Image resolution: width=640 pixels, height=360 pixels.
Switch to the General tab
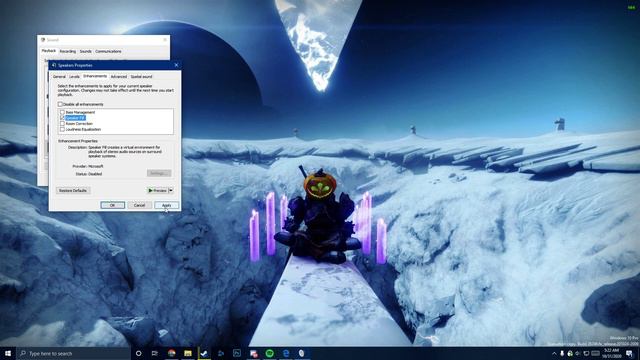59,77
